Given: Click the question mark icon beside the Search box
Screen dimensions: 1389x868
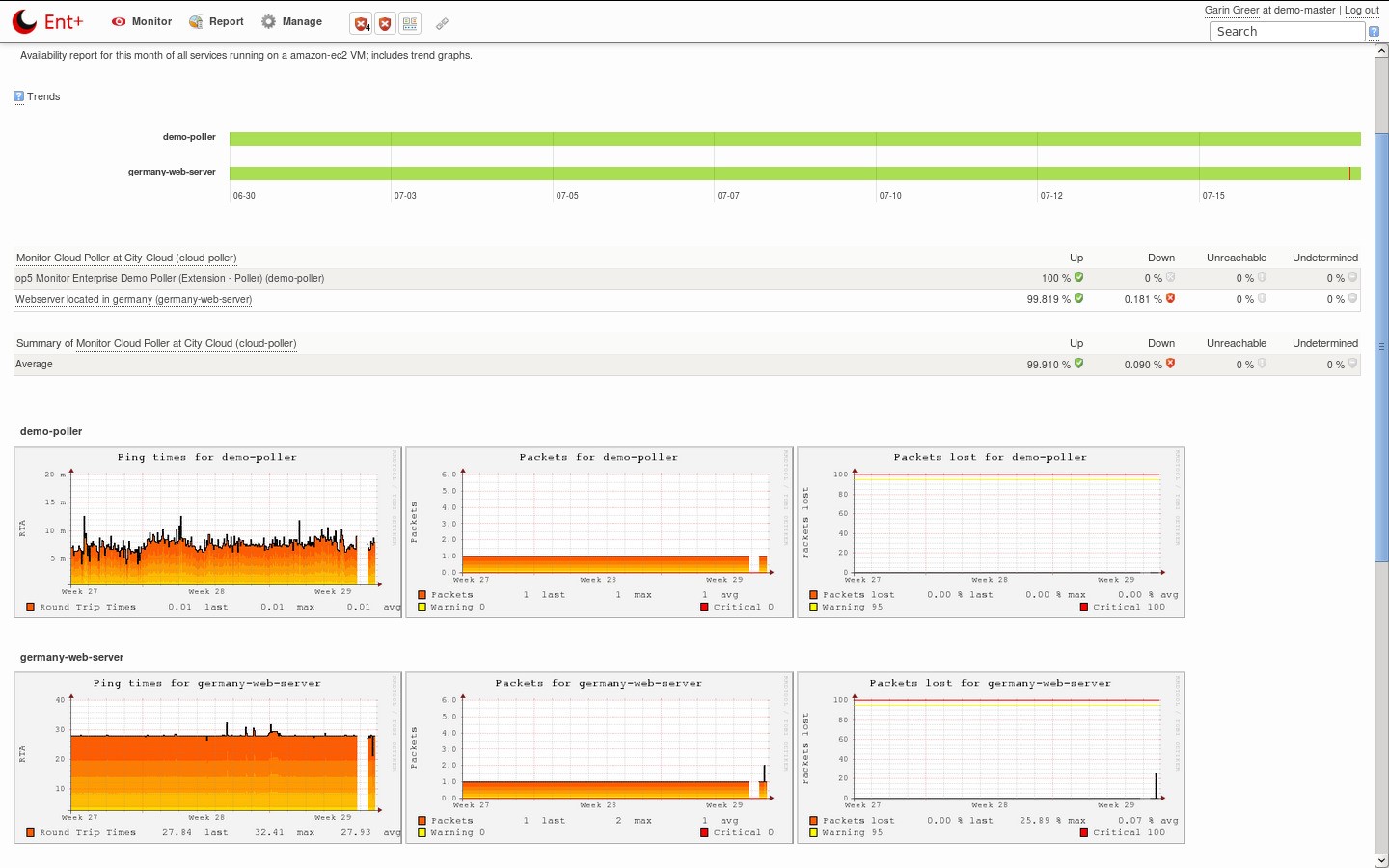Looking at the screenshot, I should pyautogui.click(x=1374, y=31).
